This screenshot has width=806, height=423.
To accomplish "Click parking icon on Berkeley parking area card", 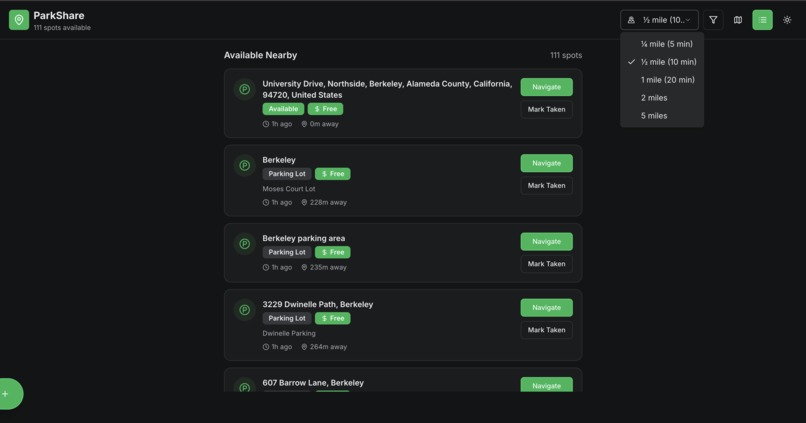I will (x=245, y=244).
